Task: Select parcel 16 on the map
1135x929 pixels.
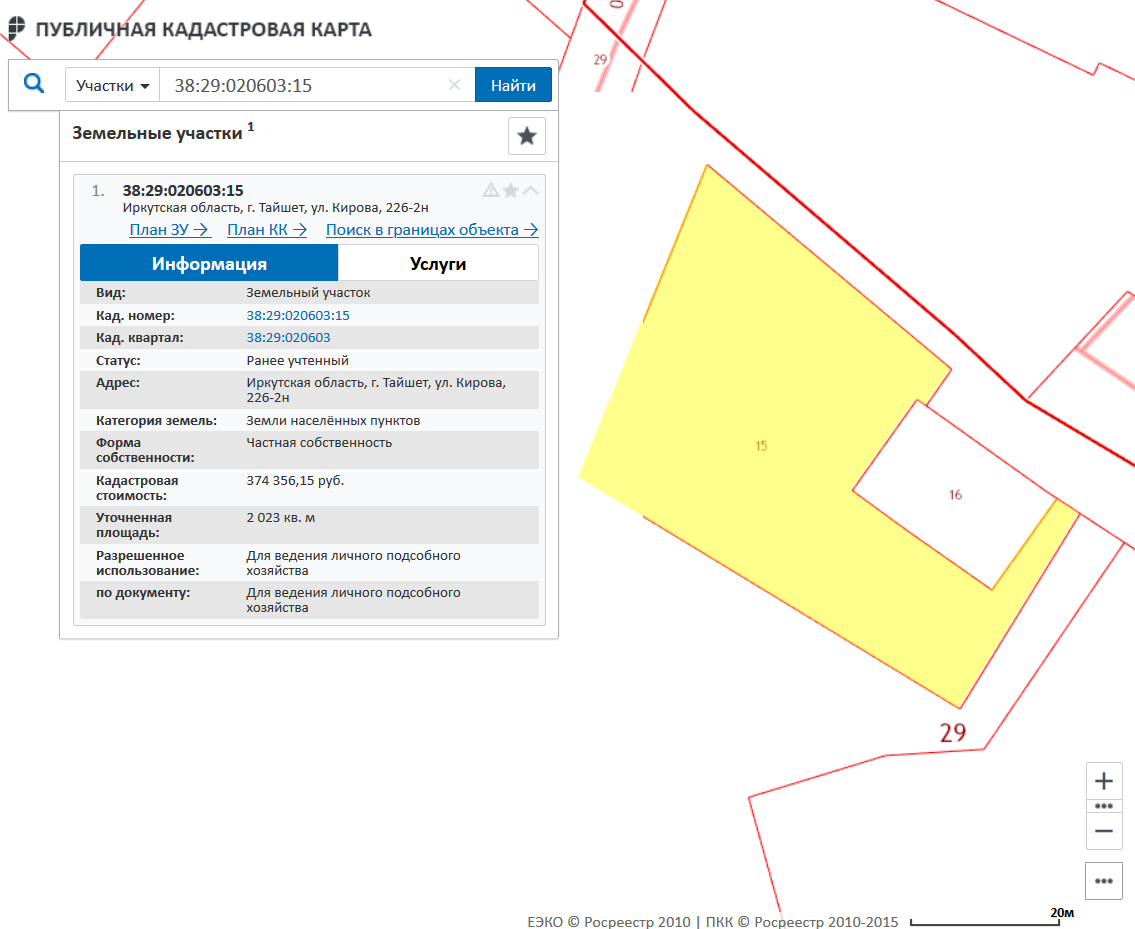Action: pyautogui.click(x=955, y=495)
